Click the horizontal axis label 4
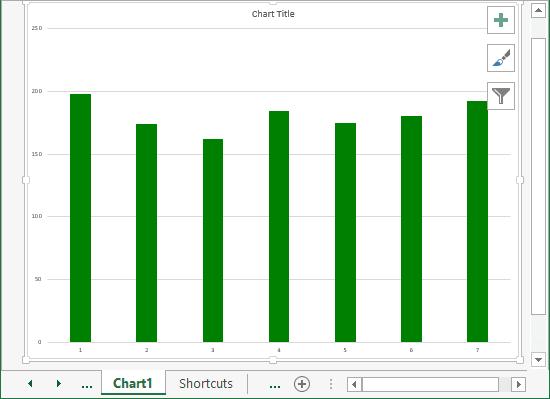 (x=279, y=350)
